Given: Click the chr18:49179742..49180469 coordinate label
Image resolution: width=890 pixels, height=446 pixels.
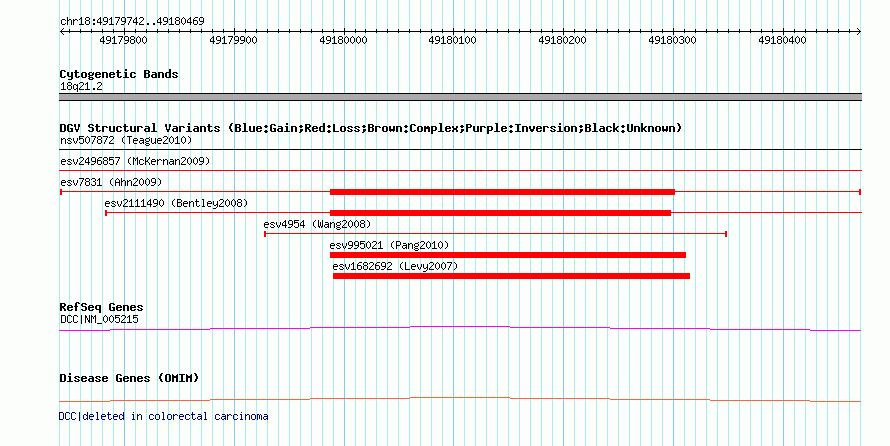Looking at the screenshot, I should point(132,22).
